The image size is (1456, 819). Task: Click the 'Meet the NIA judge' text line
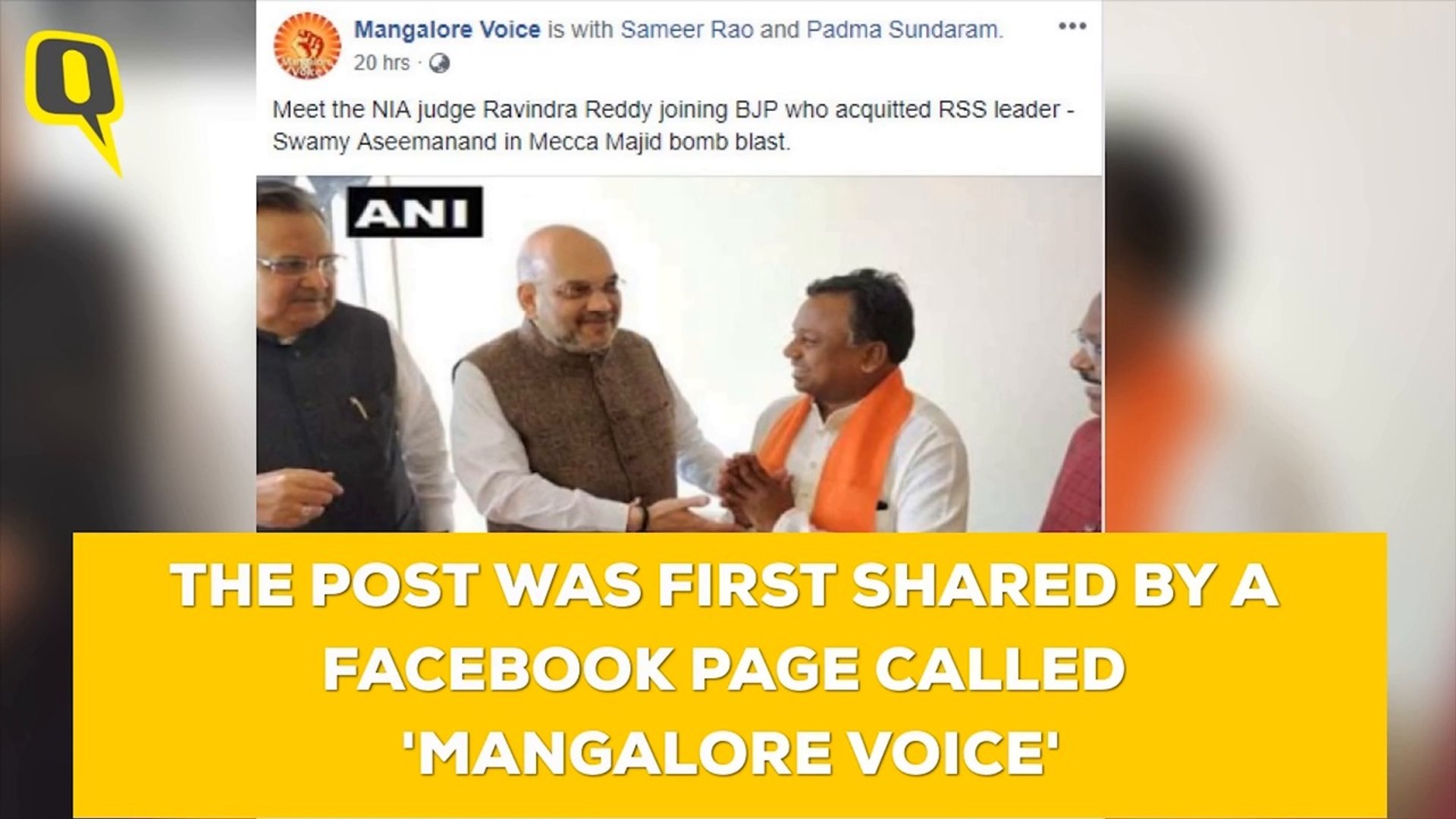(x=673, y=110)
